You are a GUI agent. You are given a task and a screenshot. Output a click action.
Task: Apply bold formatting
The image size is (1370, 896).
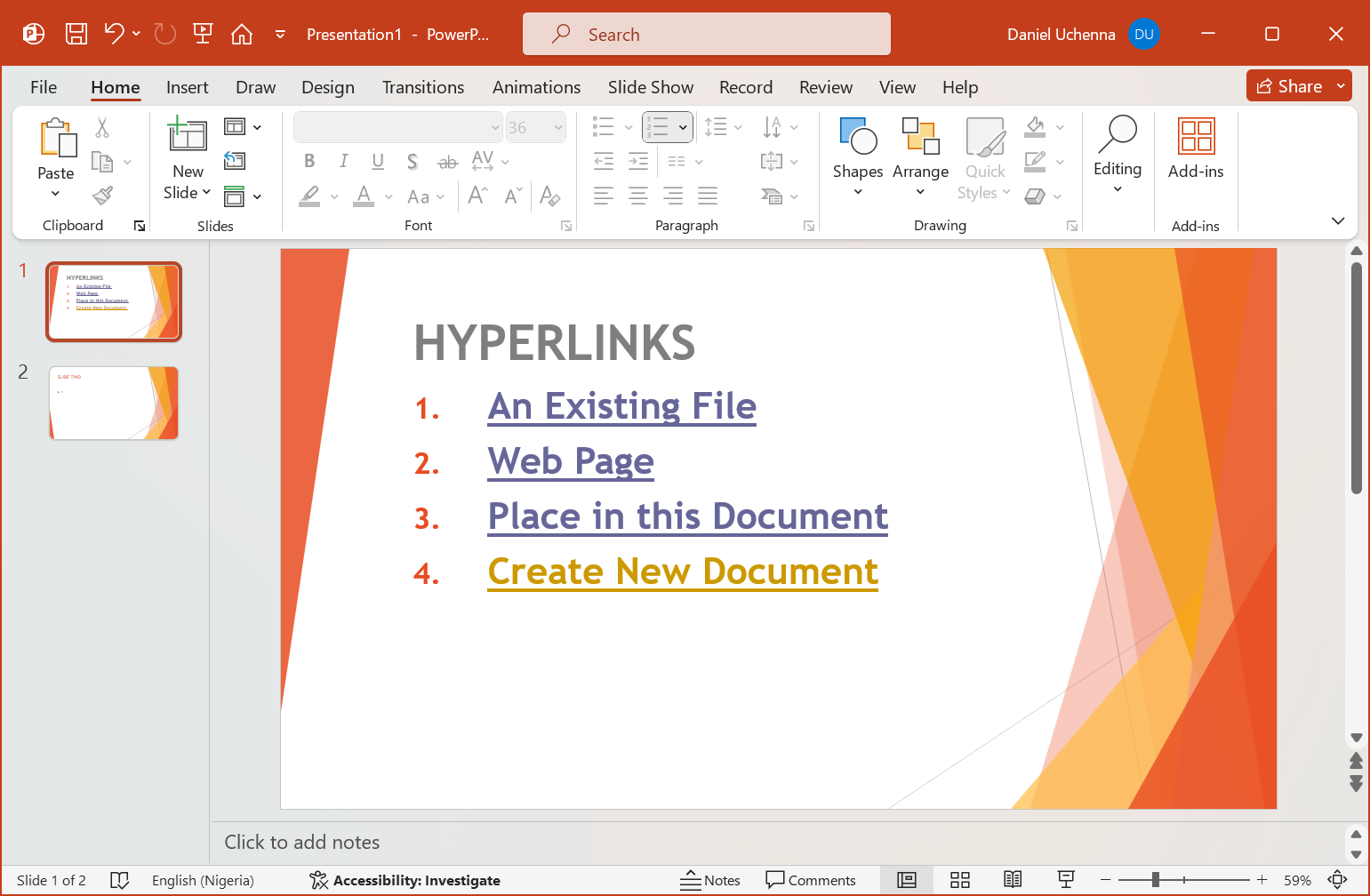point(309,161)
